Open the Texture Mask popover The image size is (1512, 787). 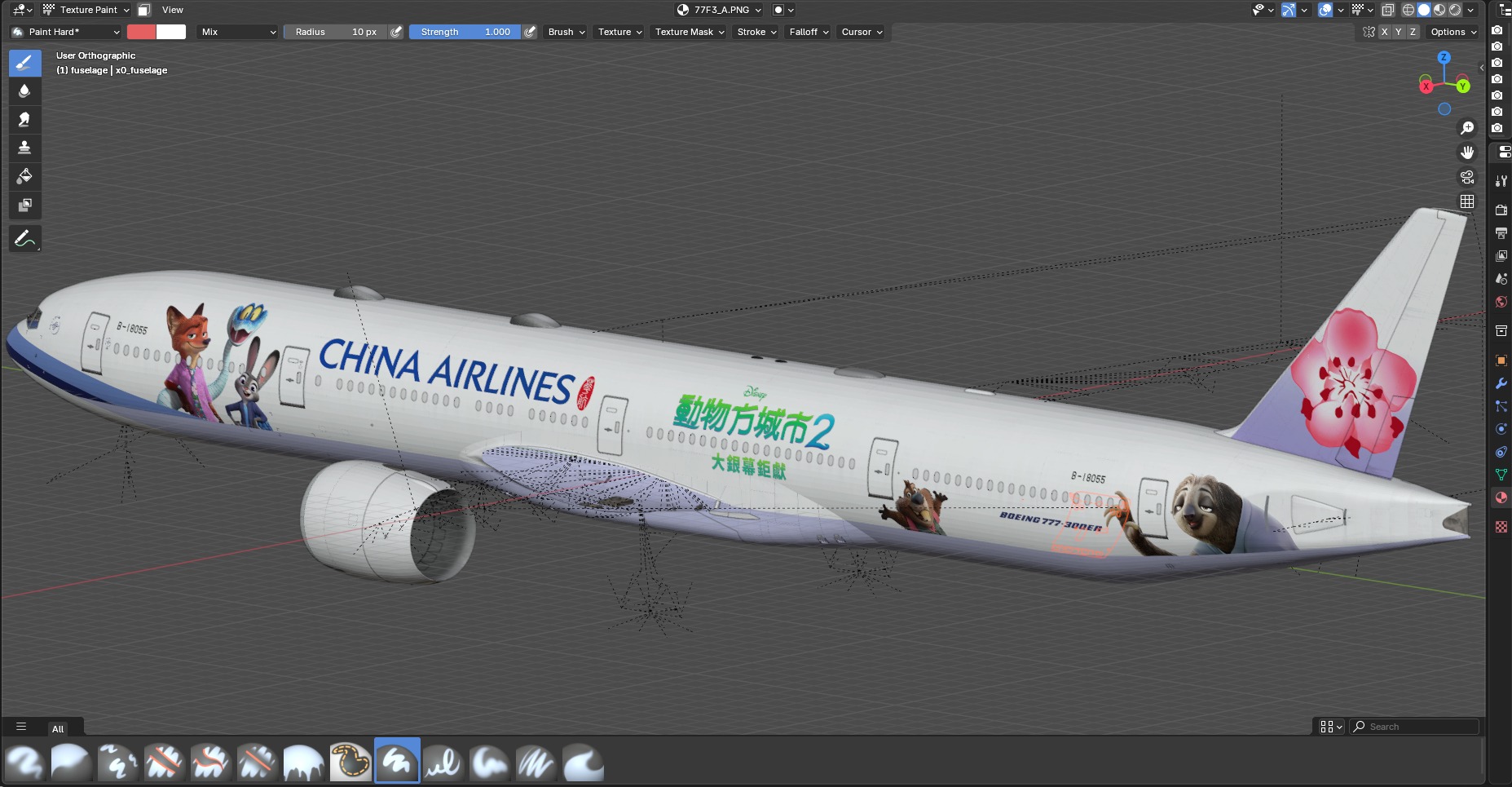(x=690, y=32)
